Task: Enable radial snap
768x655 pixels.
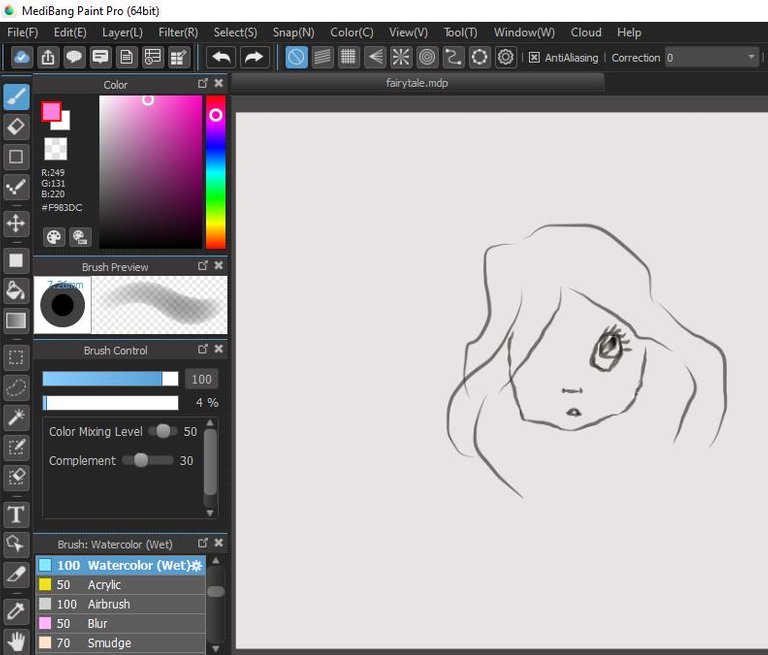Action: click(x=401, y=57)
